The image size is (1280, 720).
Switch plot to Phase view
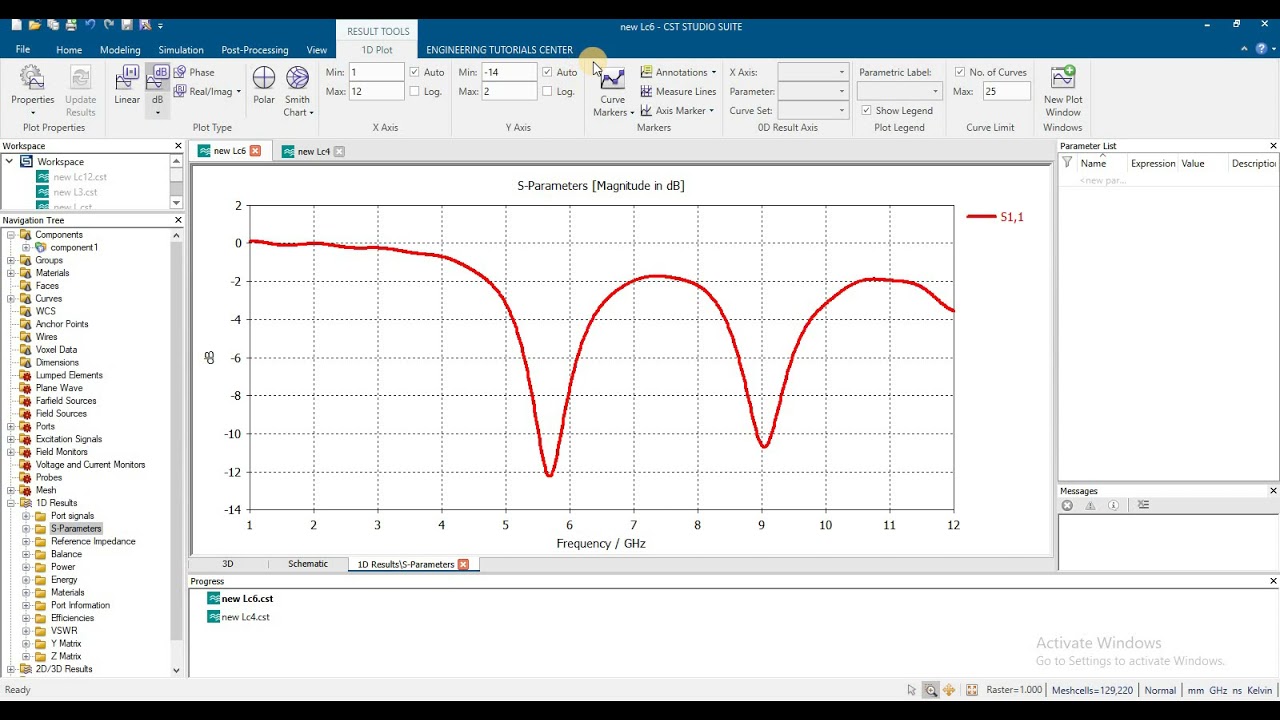(194, 72)
